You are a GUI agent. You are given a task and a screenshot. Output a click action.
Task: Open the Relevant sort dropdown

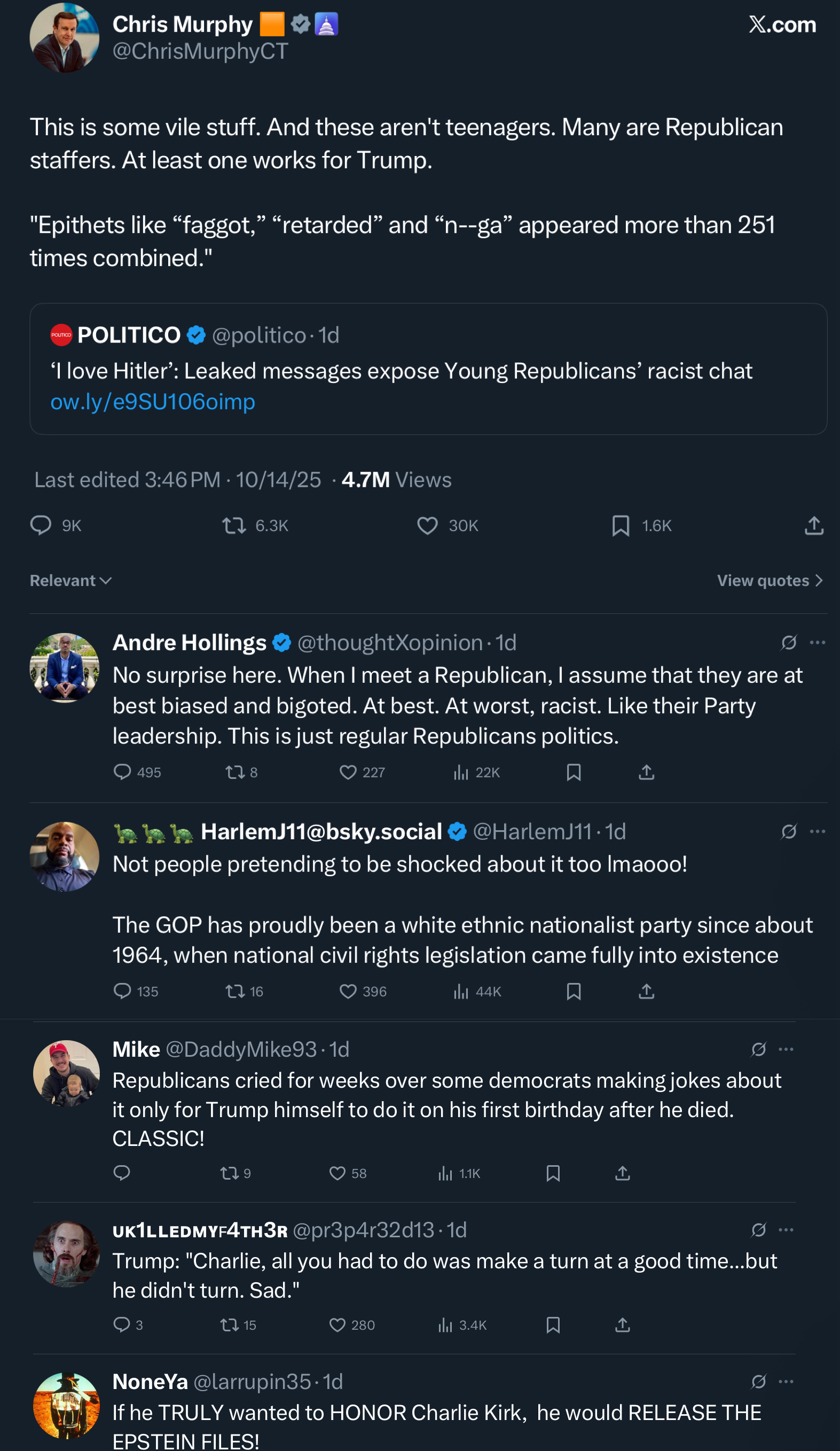click(70, 580)
